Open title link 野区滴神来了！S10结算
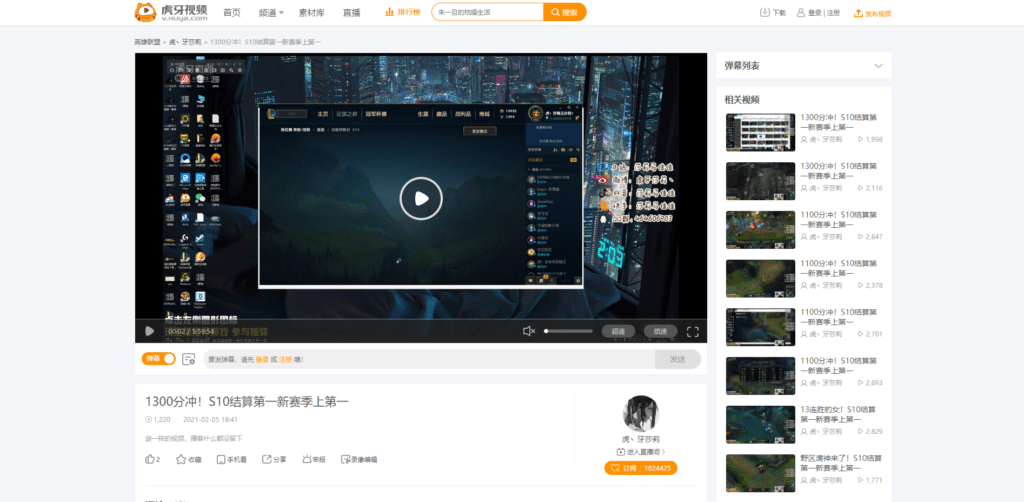The width and height of the screenshot is (1024, 502). 839,463
